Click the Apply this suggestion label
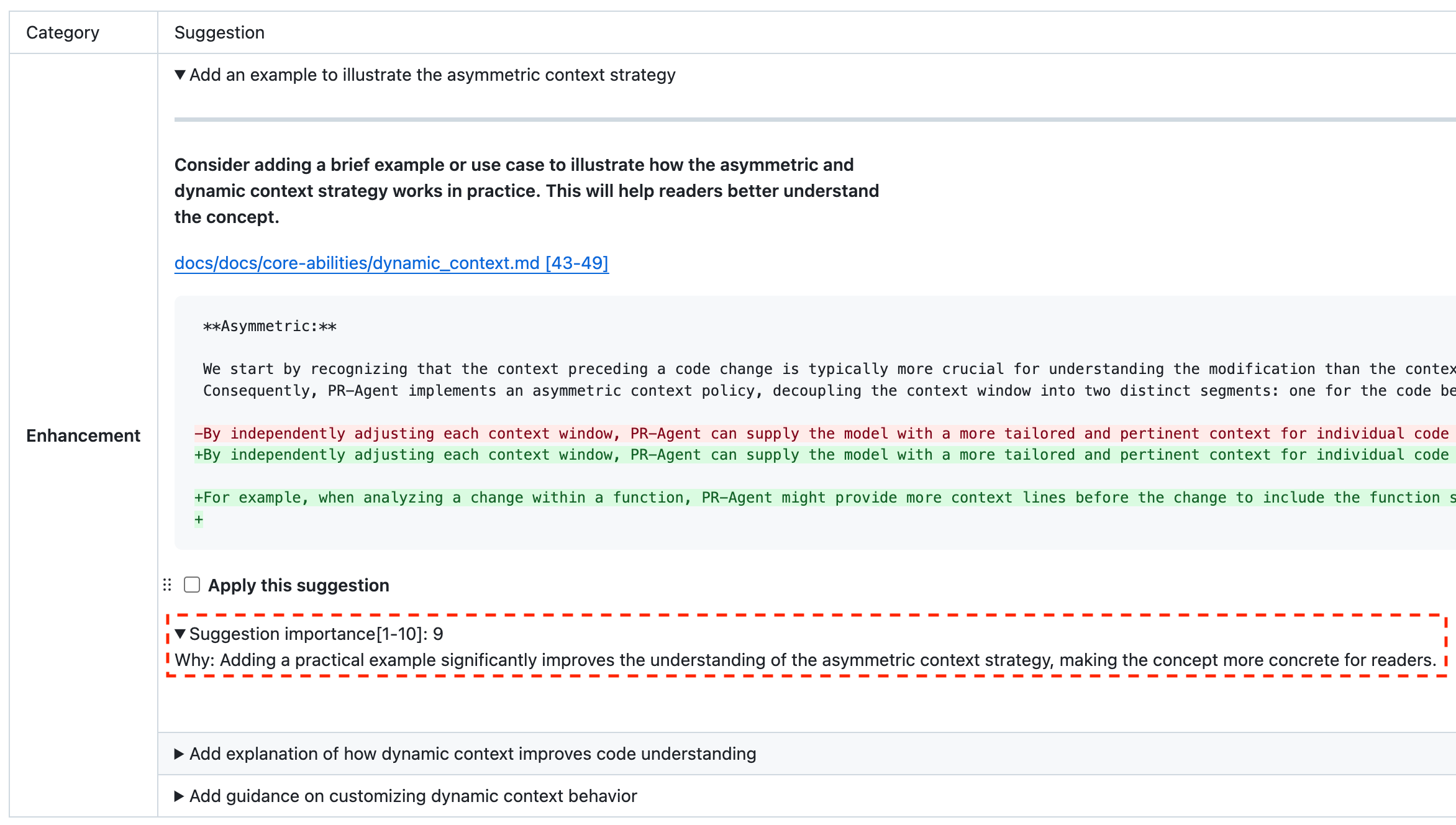 [298, 586]
